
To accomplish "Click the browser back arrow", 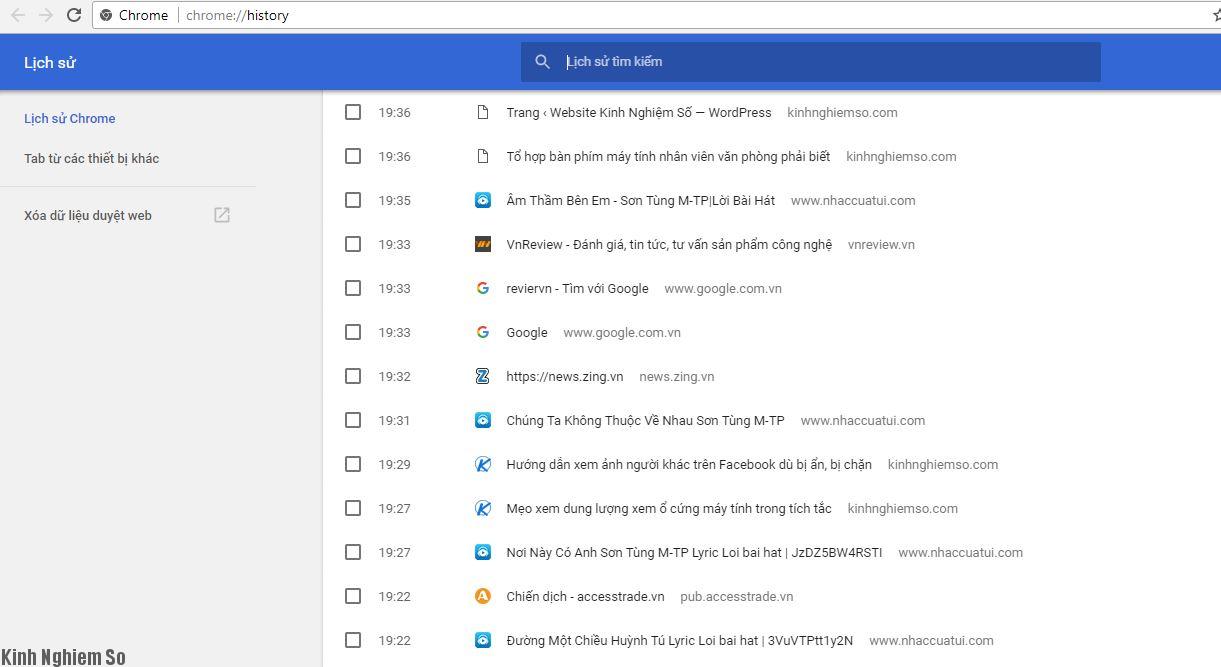I will click(17, 15).
